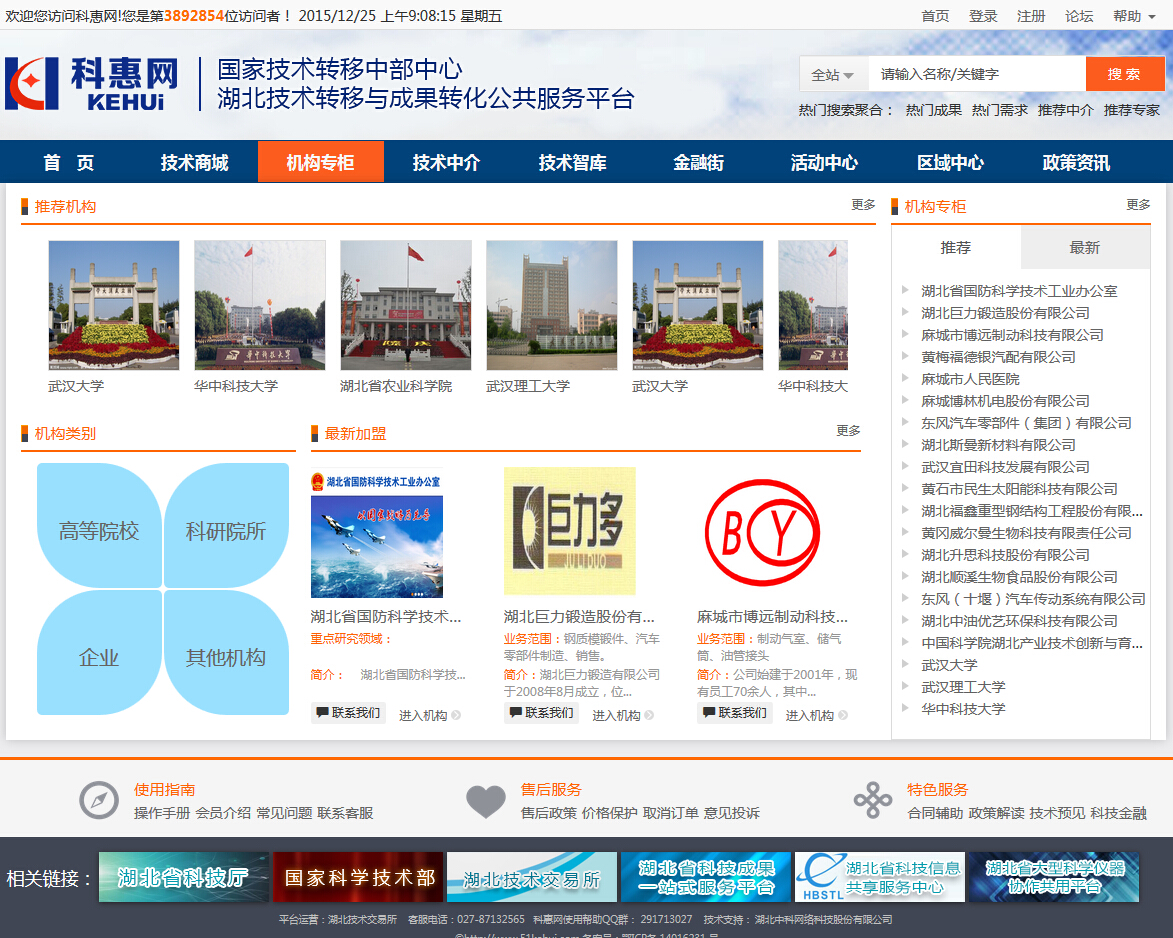Image resolution: width=1173 pixels, height=938 pixels.
Task: Open 金融街 navigation item
Action: (x=699, y=162)
